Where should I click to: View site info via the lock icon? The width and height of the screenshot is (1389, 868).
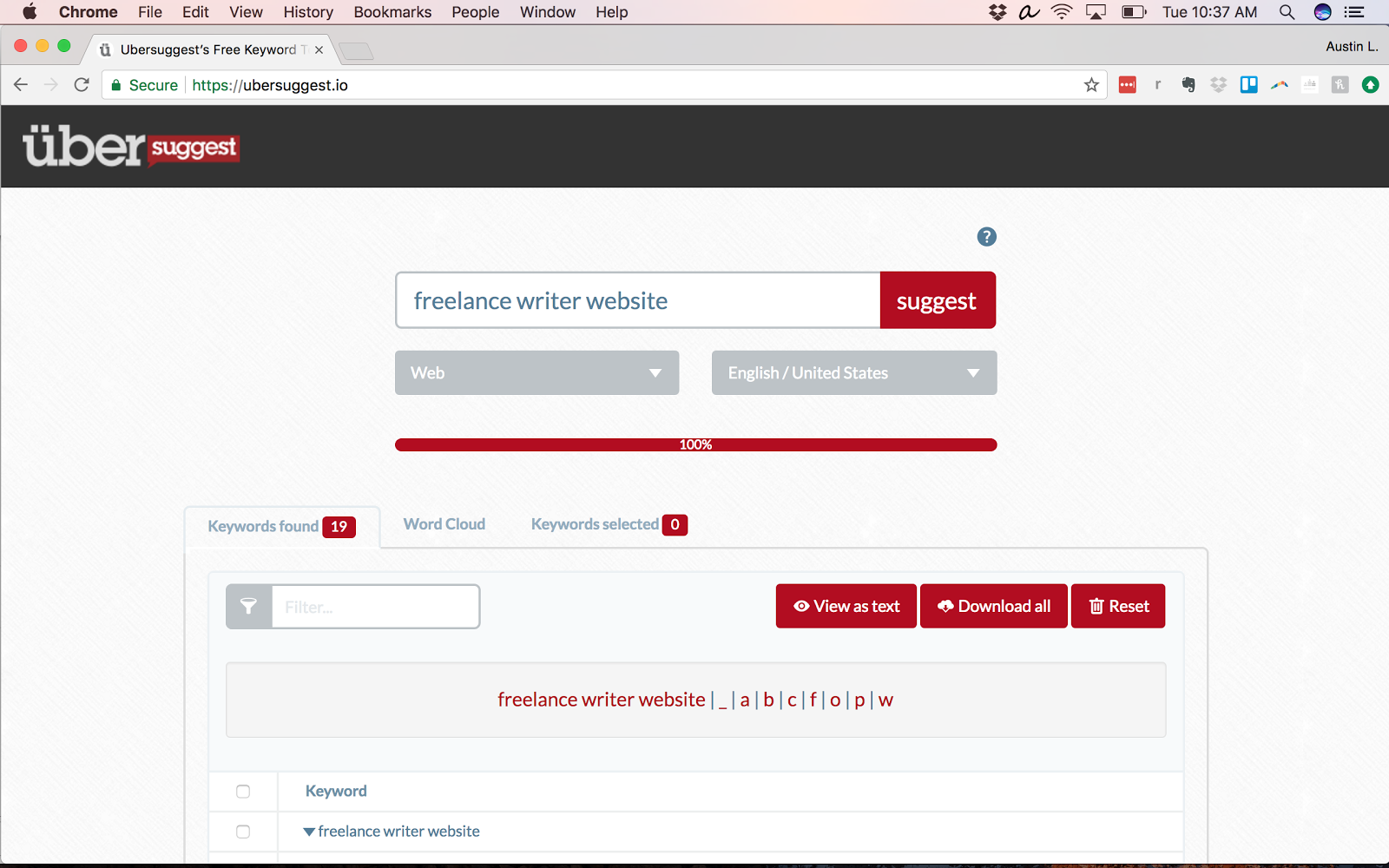pyautogui.click(x=116, y=85)
